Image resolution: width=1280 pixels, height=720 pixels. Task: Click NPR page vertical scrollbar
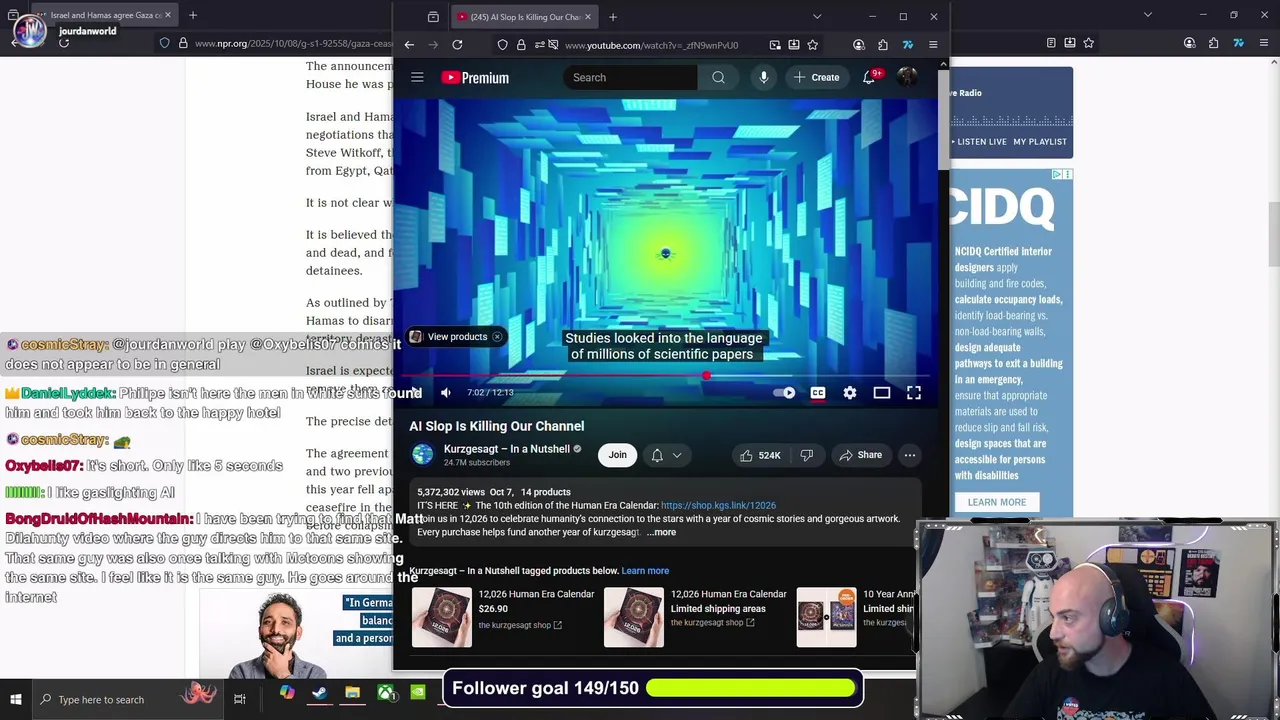tap(1272, 232)
